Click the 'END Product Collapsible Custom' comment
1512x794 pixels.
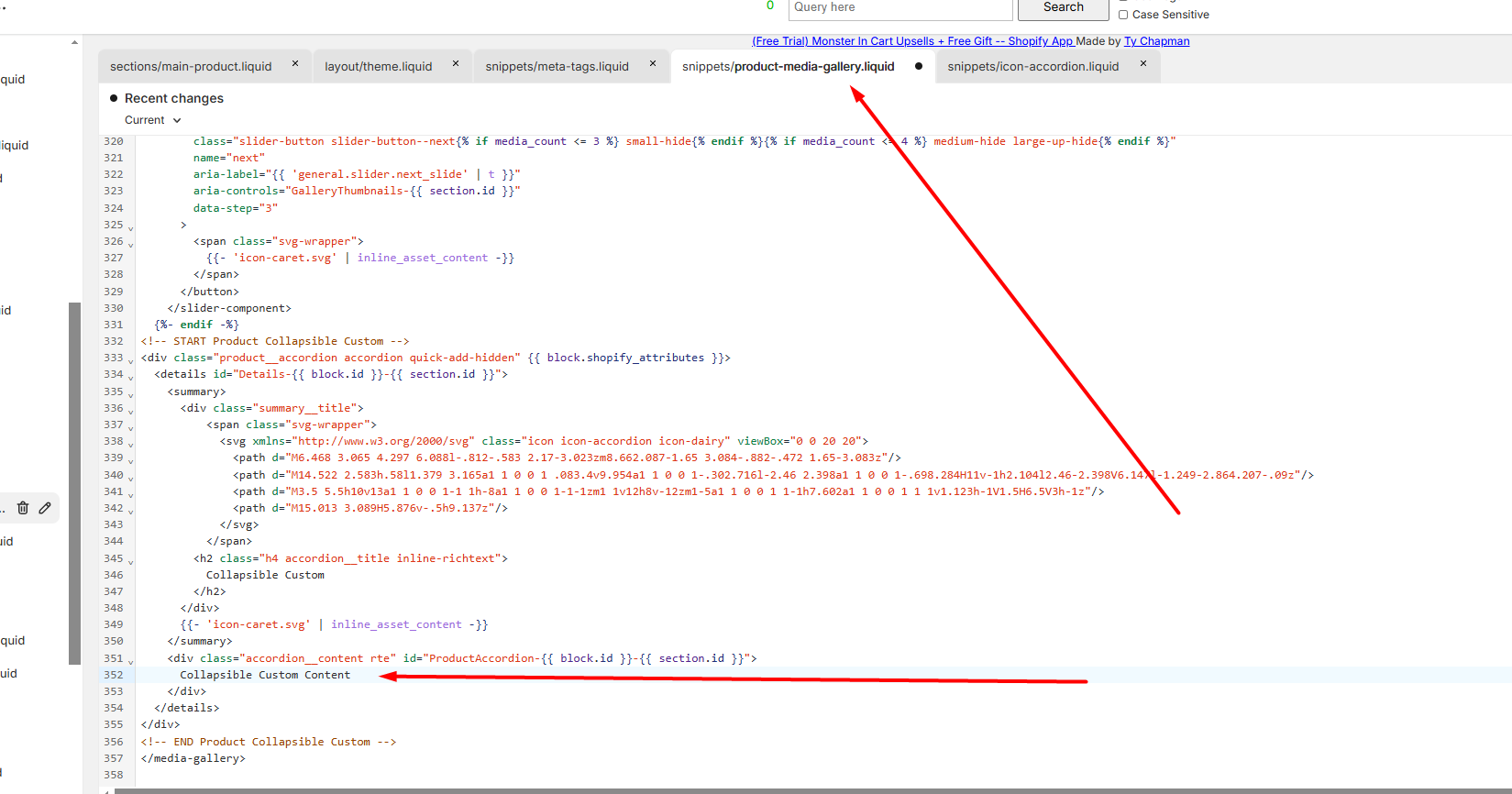(x=269, y=742)
